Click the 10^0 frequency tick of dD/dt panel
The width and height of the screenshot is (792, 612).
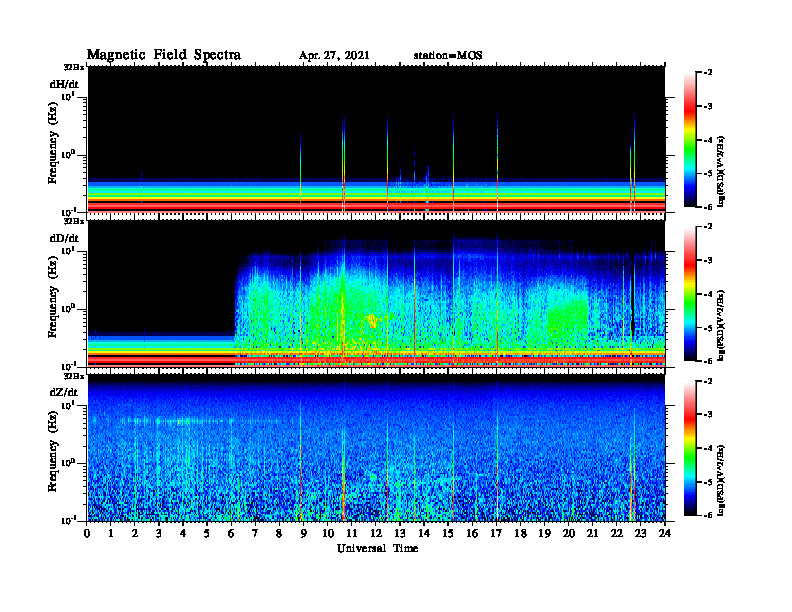(x=68, y=309)
